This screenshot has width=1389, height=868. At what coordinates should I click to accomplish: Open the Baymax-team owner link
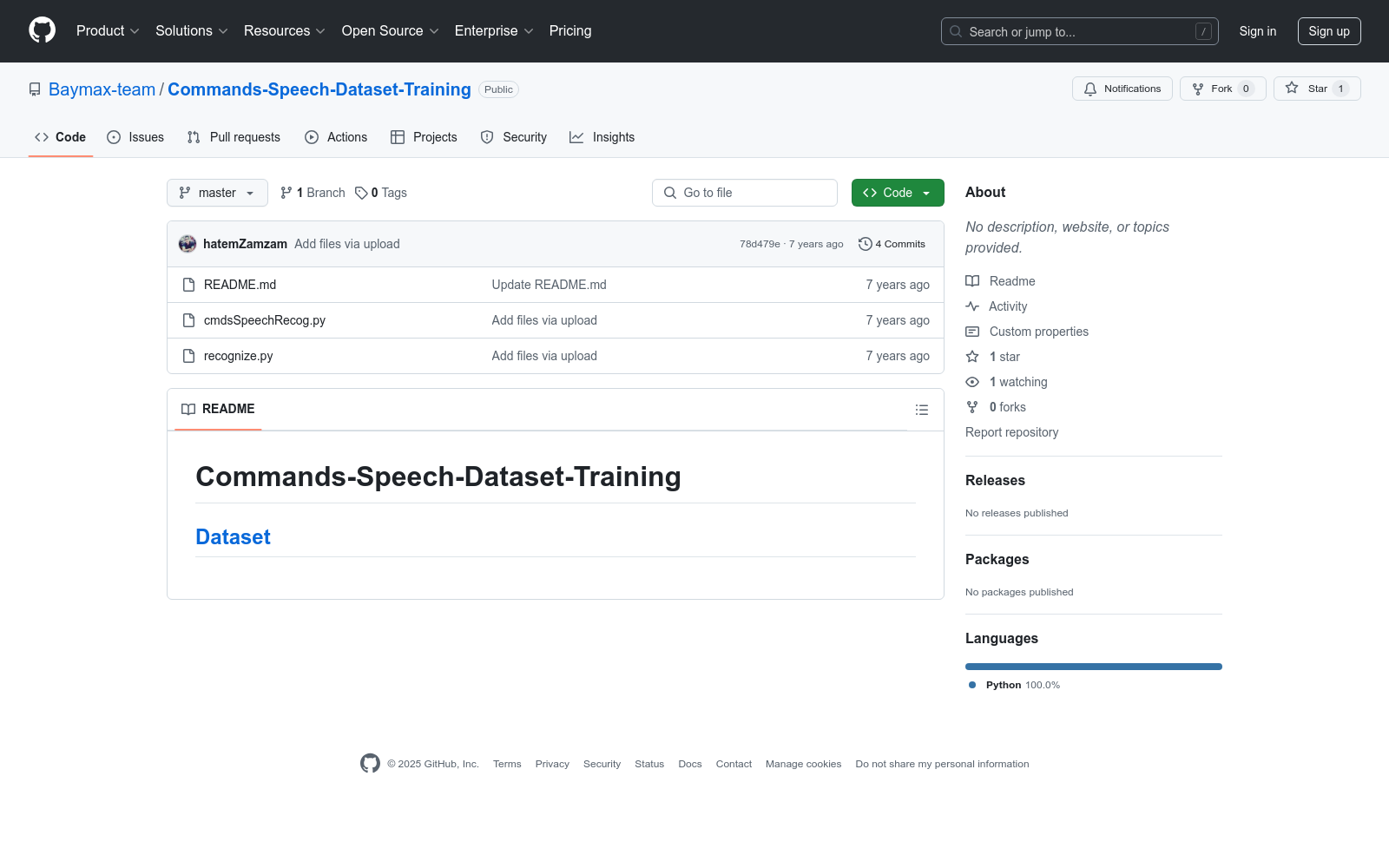click(x=102, y=89)
